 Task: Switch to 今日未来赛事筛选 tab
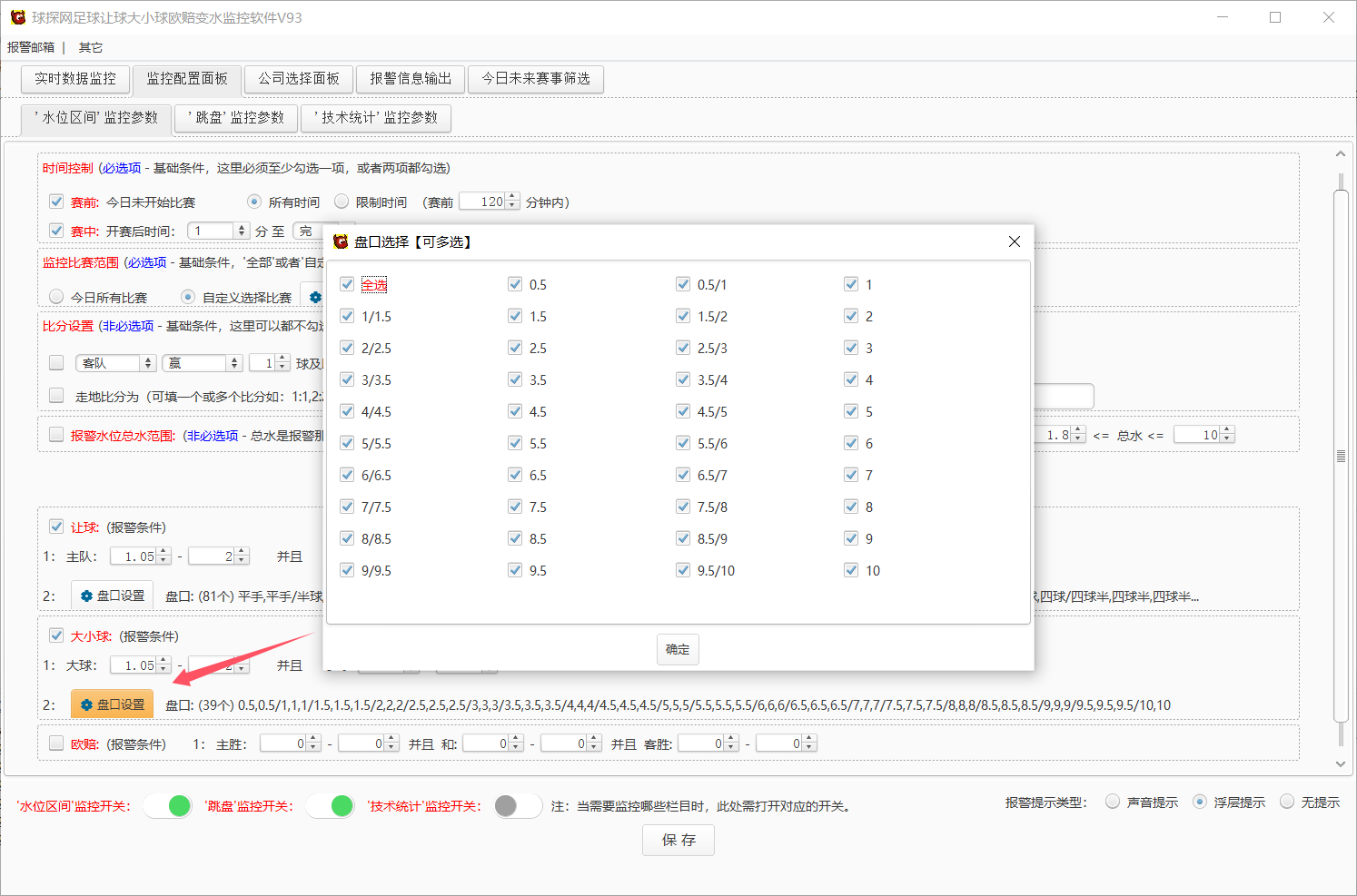[x=536, y=79]
